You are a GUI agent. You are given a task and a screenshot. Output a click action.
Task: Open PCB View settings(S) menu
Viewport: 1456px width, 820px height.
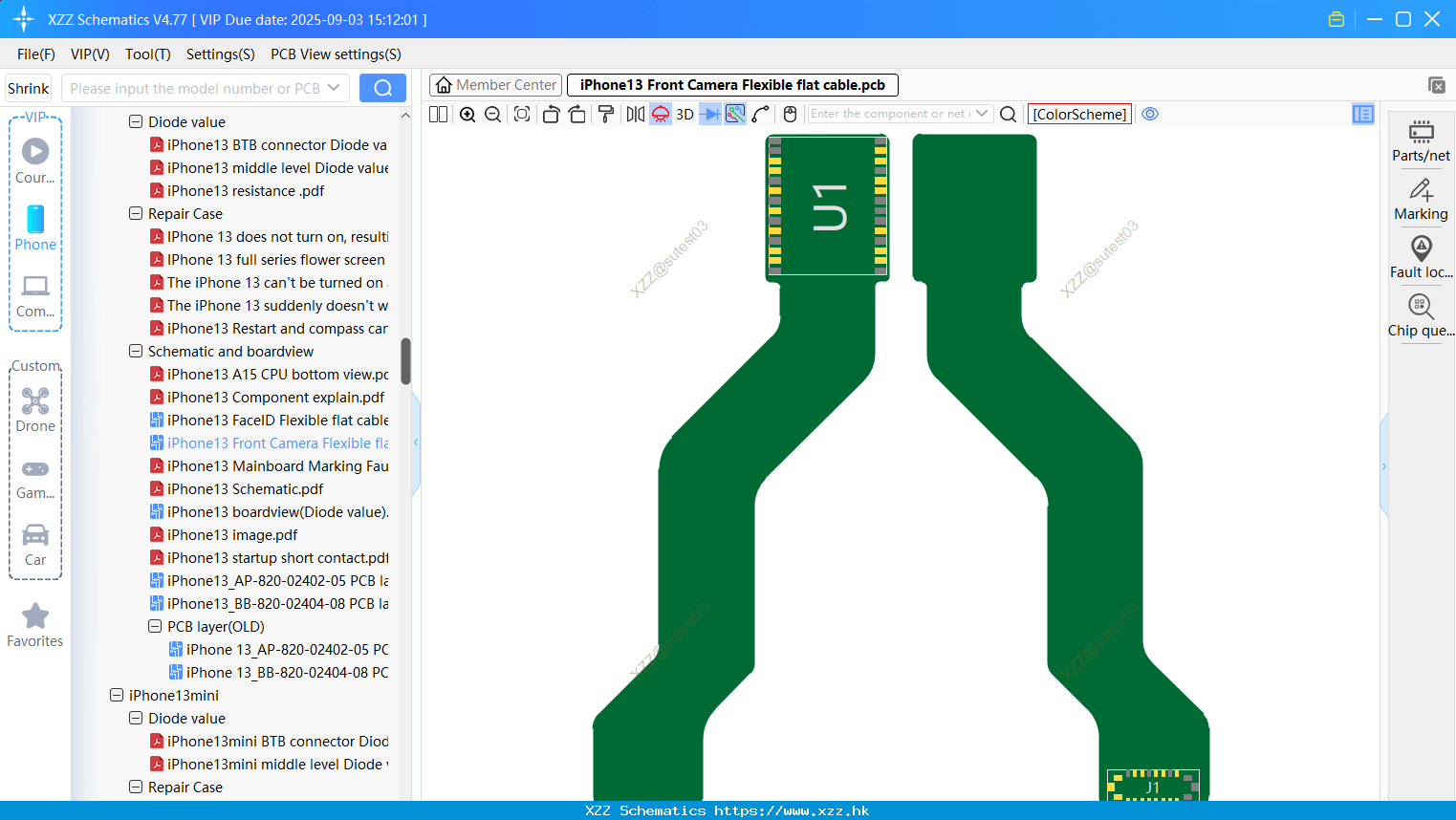[x=336, y=54]
